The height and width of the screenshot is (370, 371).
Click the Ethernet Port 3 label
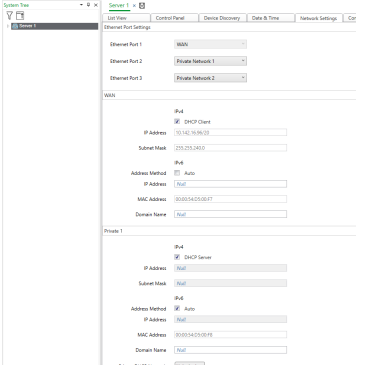(126, 78)
